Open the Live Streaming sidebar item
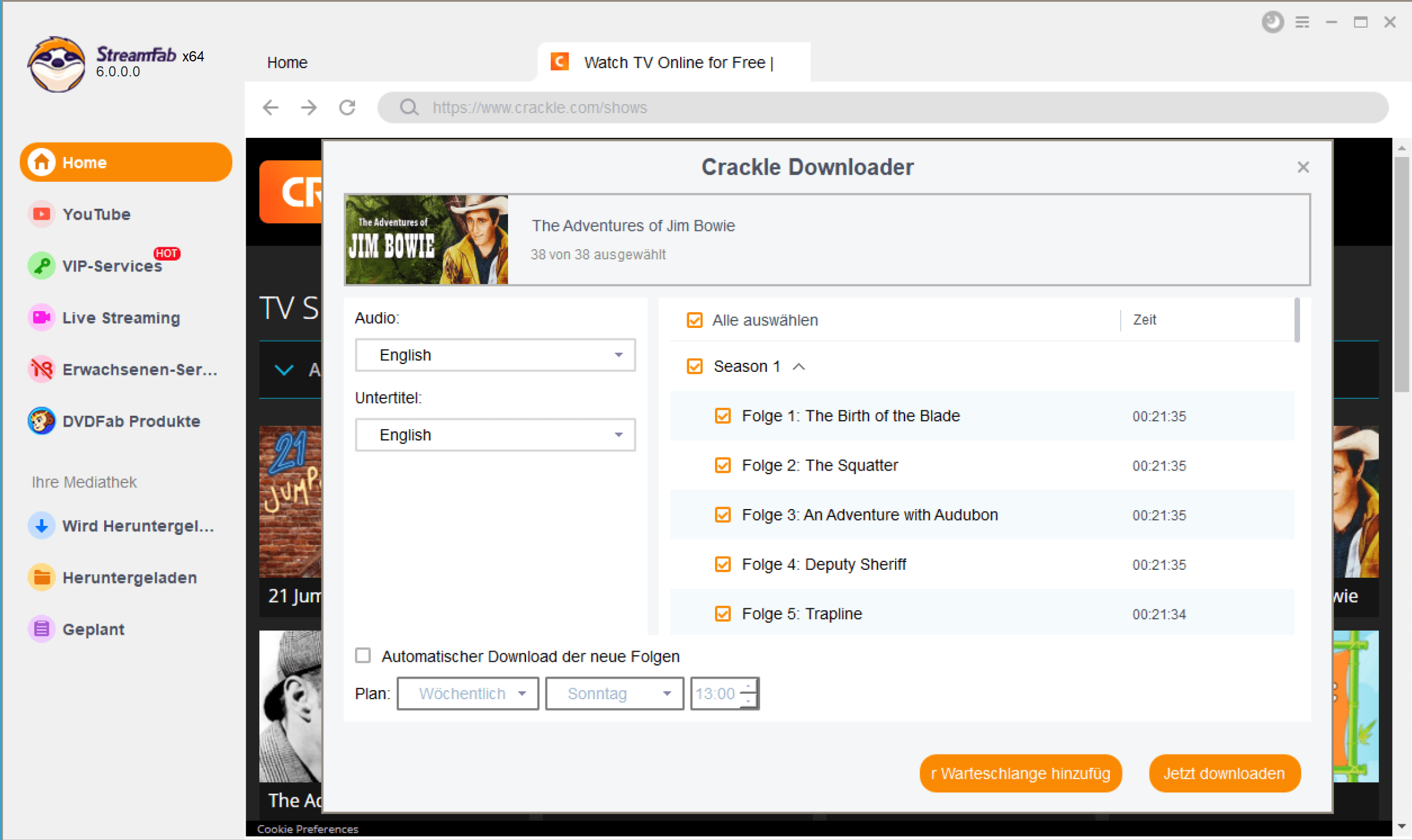Viewport: 1412px width, 840px height. (x=126, y=317)
